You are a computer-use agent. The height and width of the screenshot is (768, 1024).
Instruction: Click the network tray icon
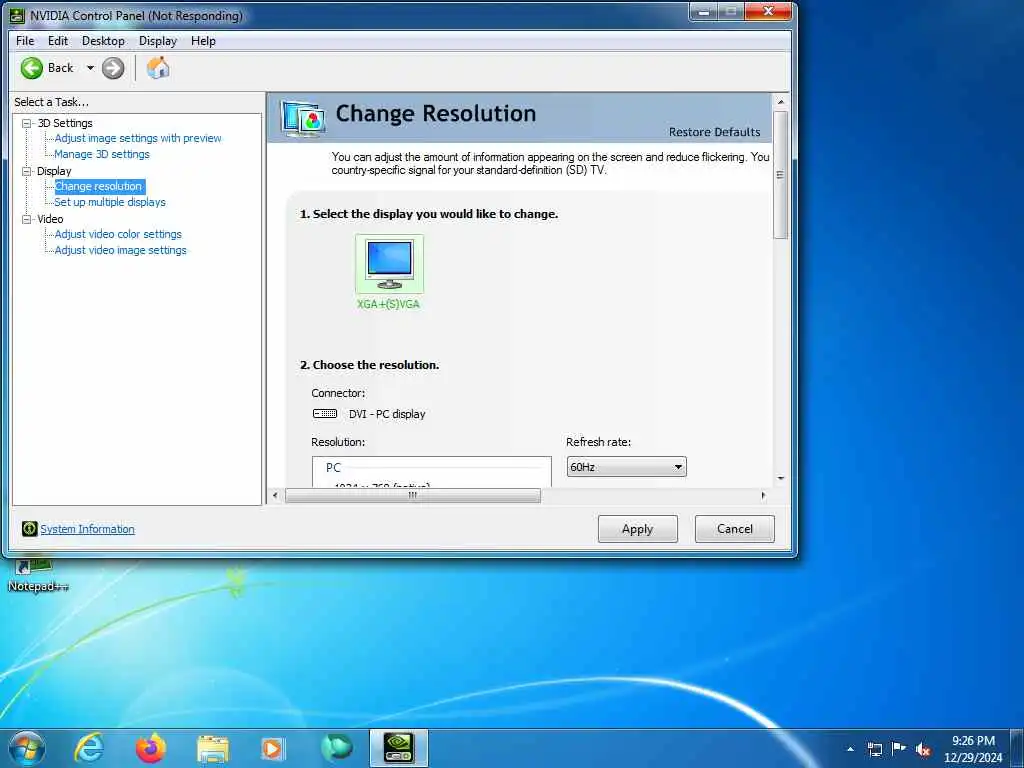point(874,749)
